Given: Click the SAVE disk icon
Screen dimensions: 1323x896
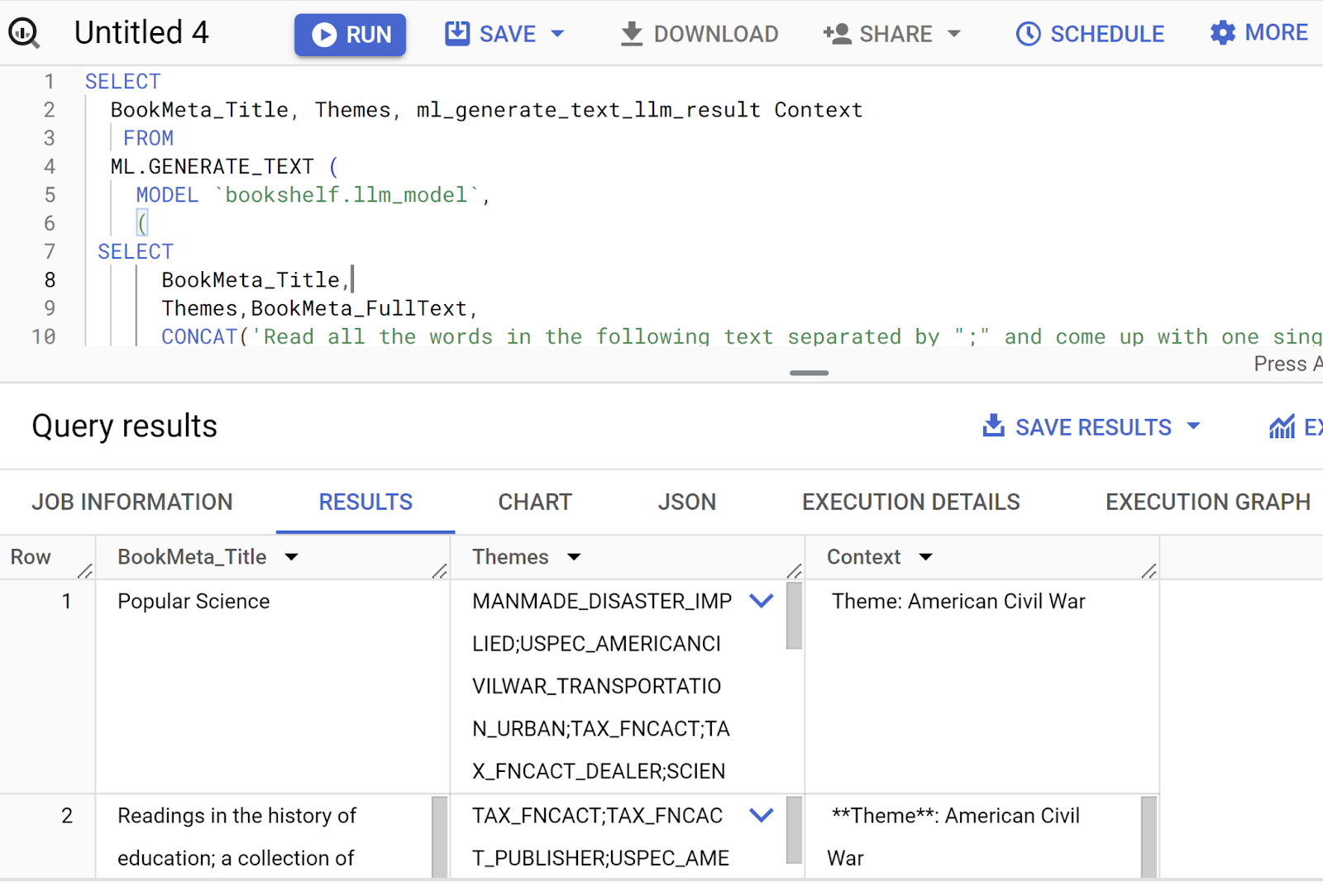Looking at the screenshot, I should [x=456, y=34].
